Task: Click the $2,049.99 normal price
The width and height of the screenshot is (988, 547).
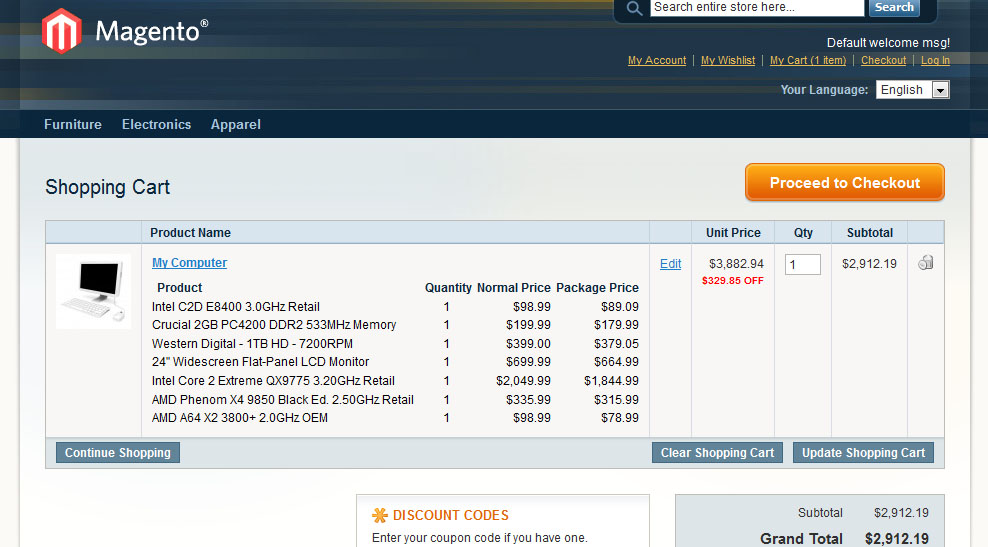Action: tap(523, 381)
